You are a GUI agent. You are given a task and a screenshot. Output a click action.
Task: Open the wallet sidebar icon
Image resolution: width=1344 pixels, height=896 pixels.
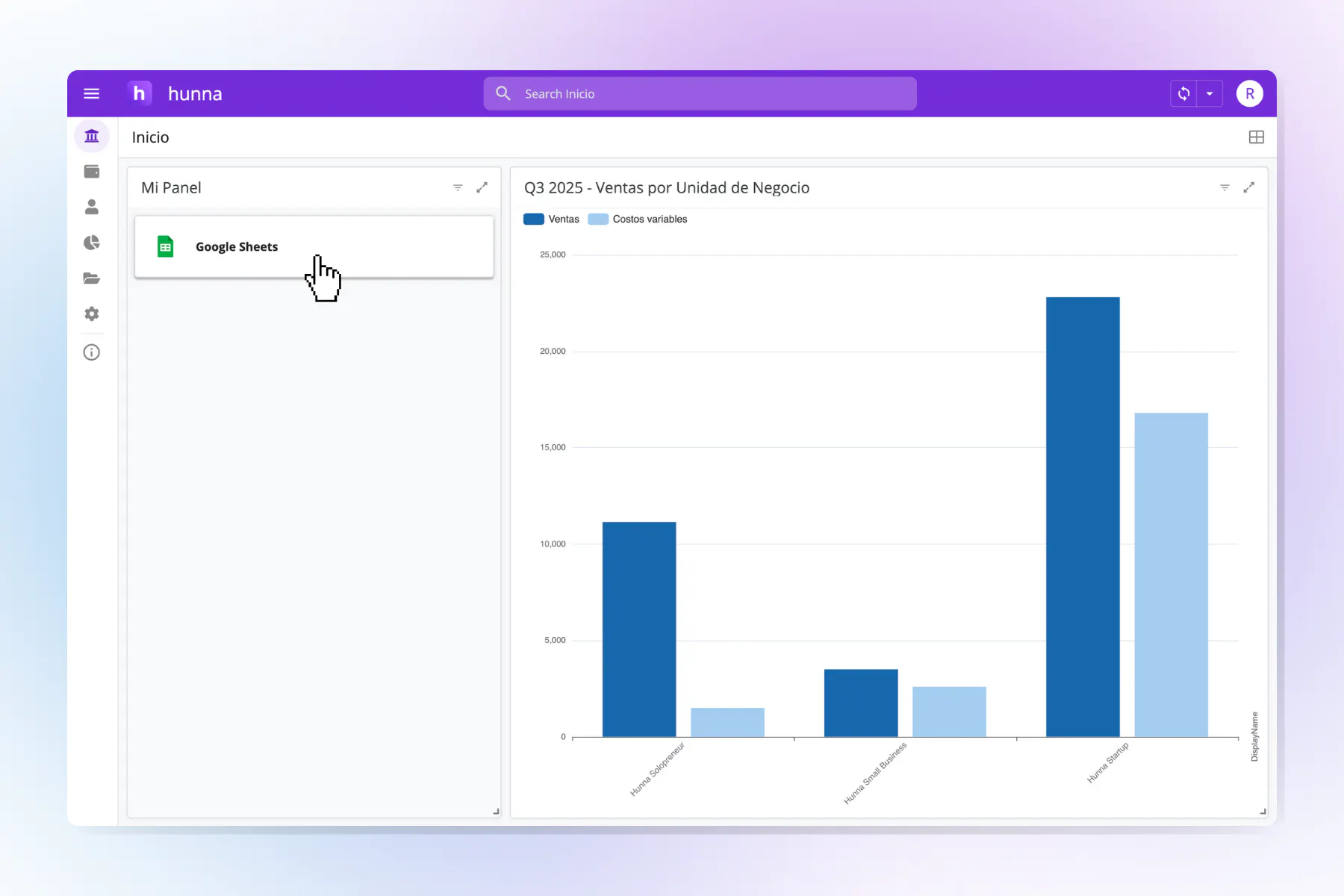click(x=92, y=172)
